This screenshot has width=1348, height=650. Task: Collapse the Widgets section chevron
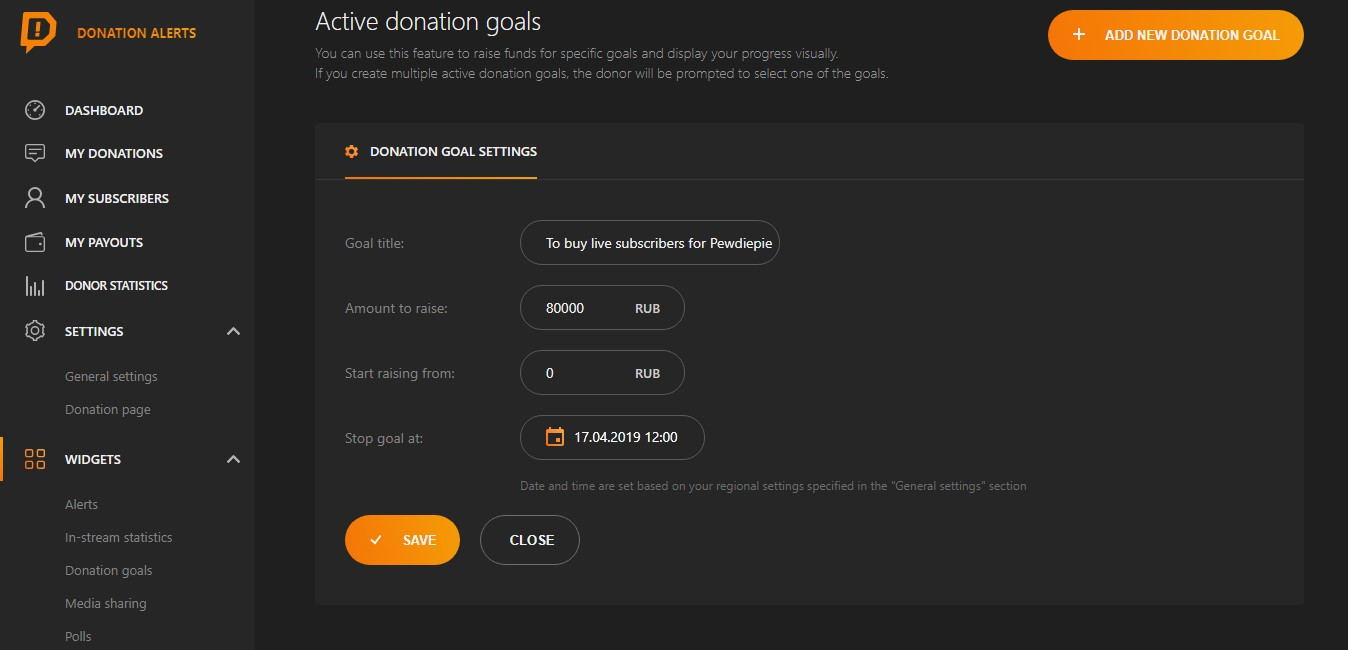point(233,459)
